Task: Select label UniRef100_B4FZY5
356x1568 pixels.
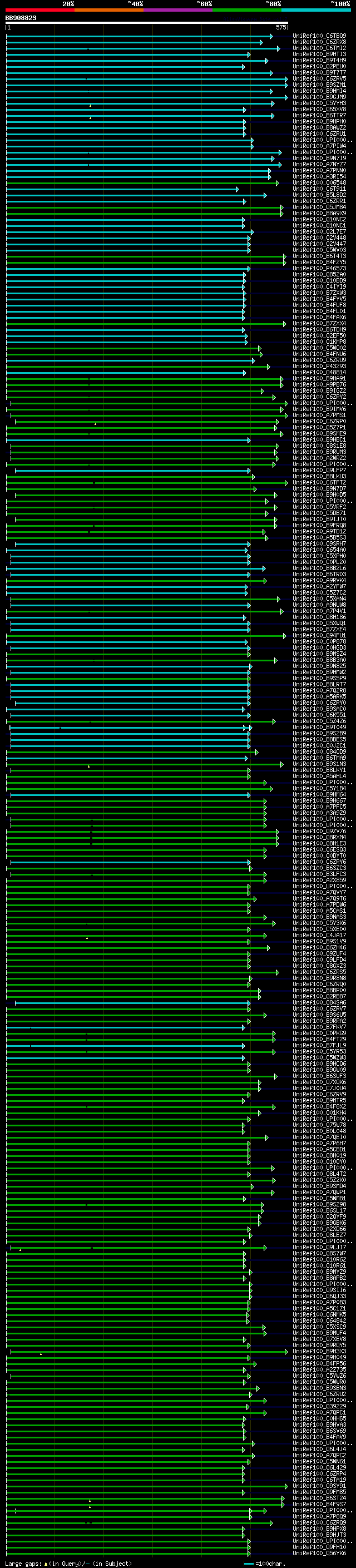Action: pyautogui.click(x=319, y=263)
